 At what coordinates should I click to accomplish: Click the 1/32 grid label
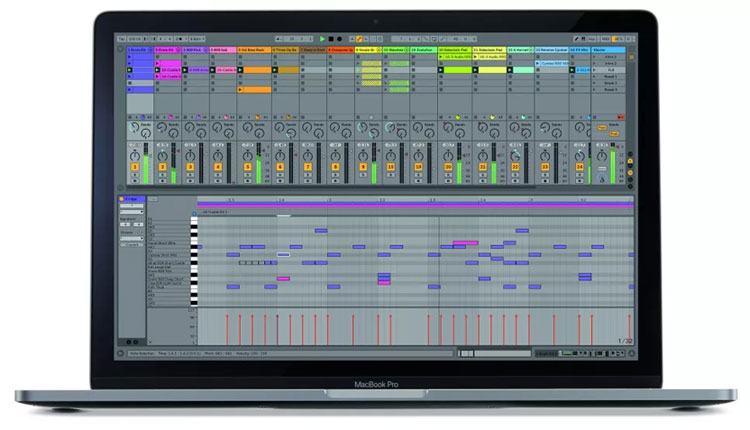[x=625, y=341]
